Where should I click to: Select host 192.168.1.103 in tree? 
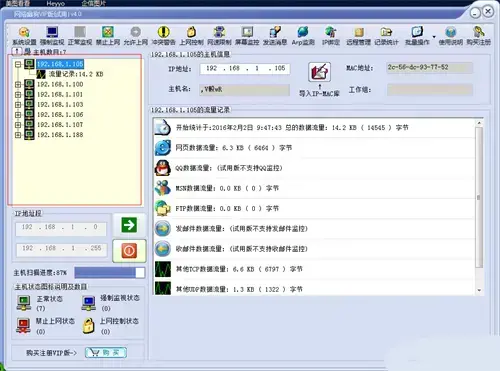[60, 104]
